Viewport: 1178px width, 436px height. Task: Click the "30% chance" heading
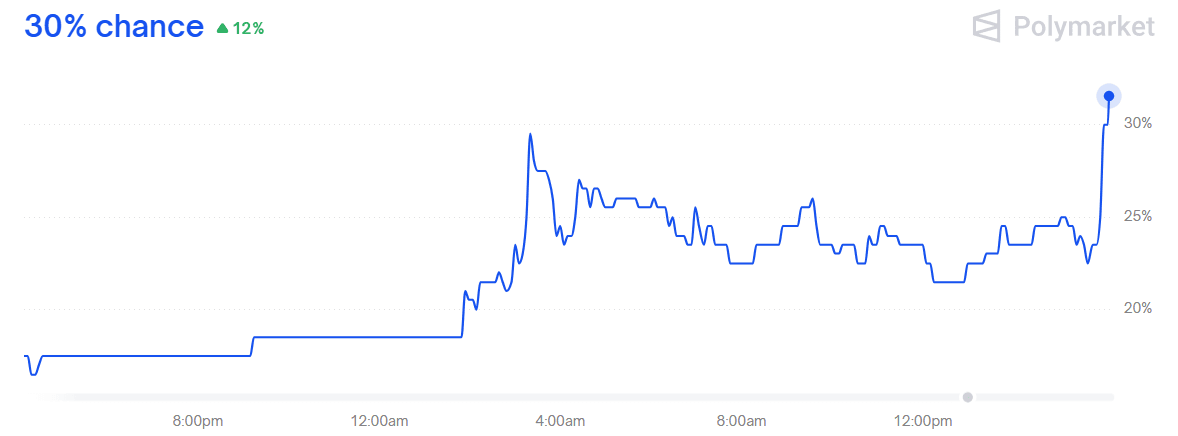click(114, 27)
